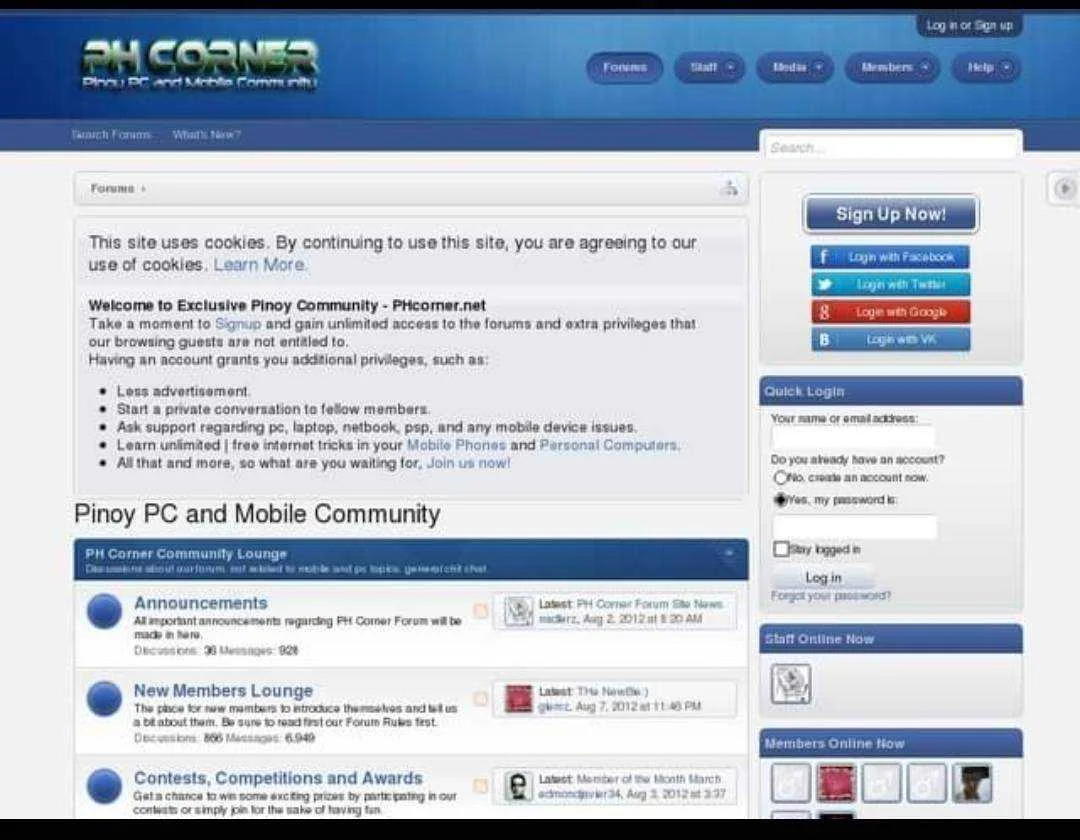Click the first avatar under Members Online Now
This screenshot has width=1080, height=840.
pos(791,783)
